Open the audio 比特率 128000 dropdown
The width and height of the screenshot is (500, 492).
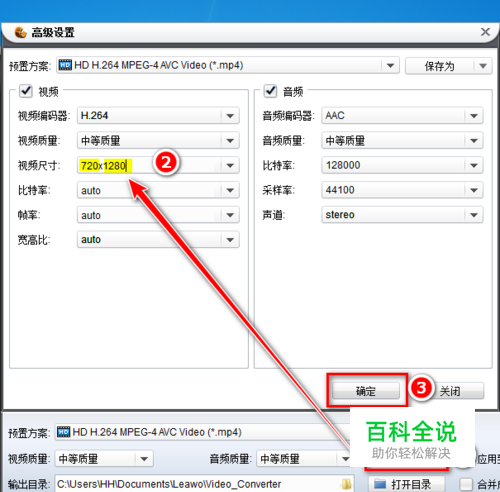pos(402,165)
